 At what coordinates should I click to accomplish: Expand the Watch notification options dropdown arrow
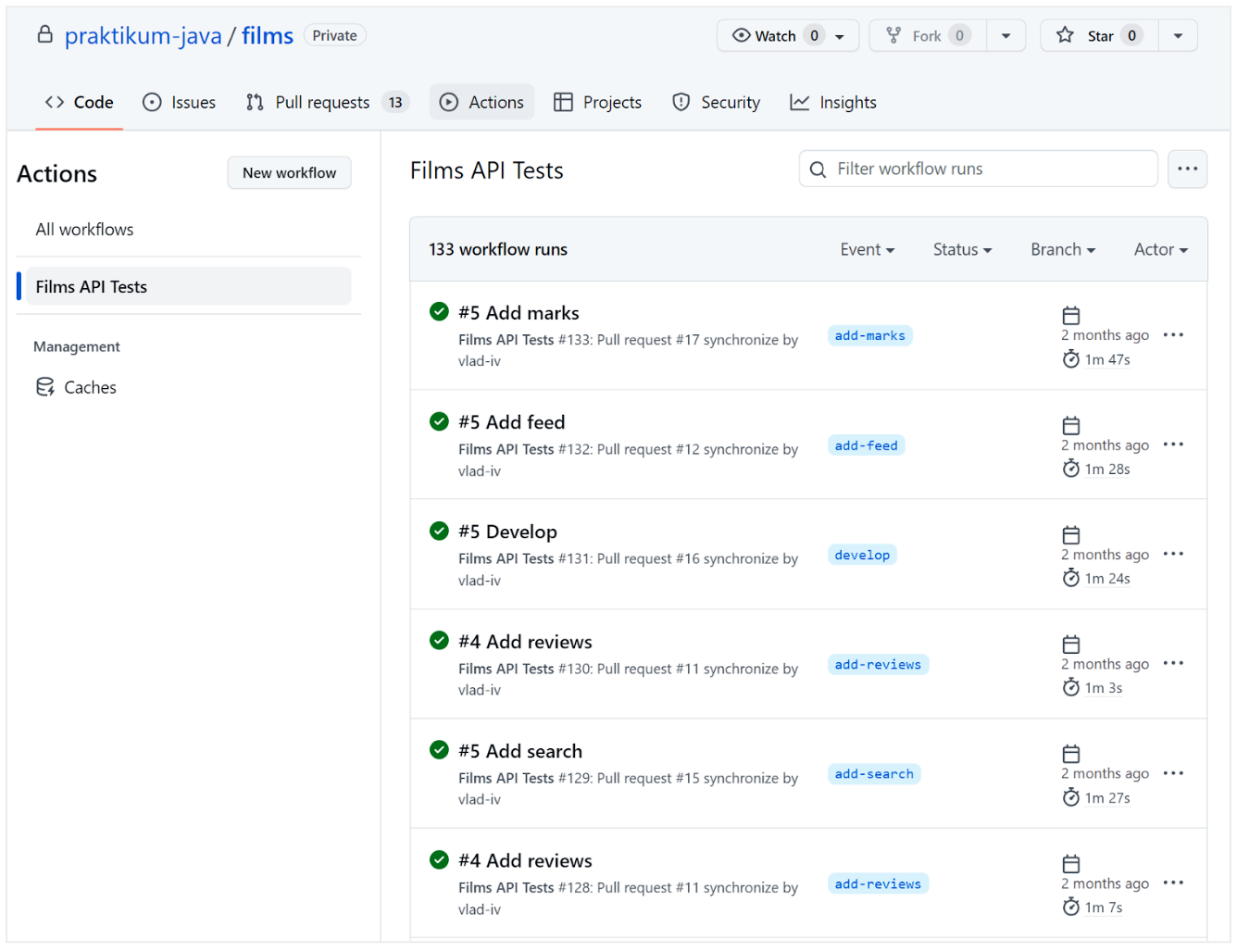click(x=841, y=36)
